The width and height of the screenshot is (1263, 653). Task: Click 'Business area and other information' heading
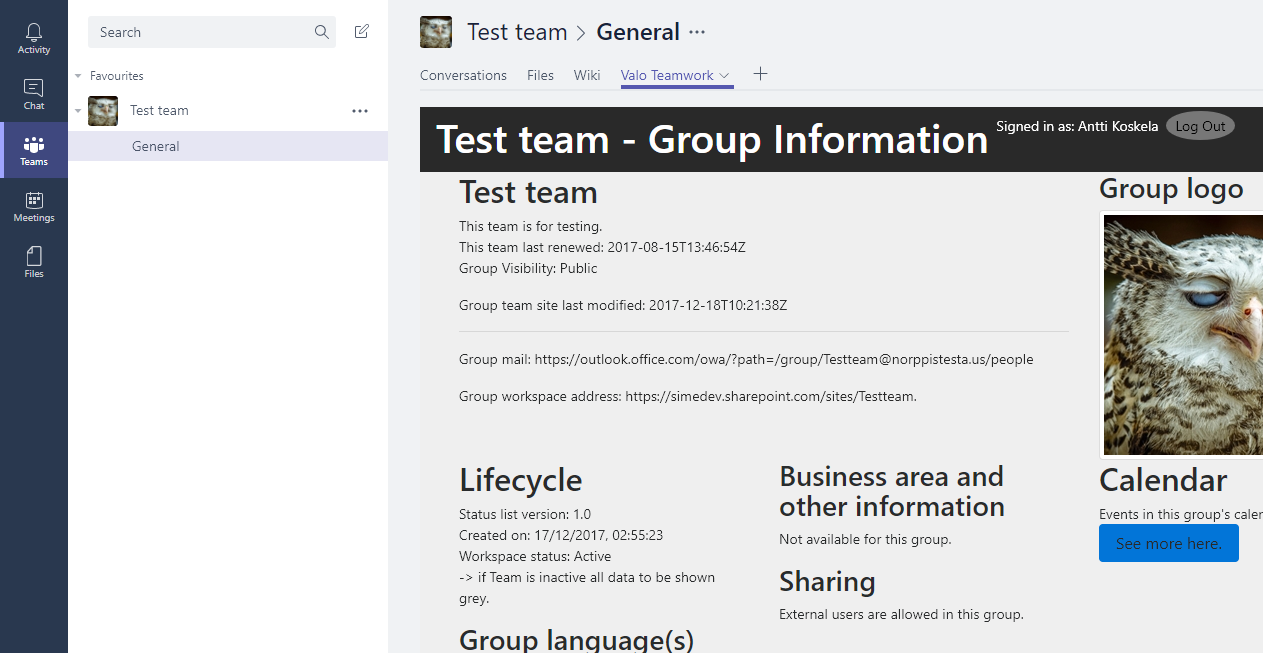coord(892,491)
